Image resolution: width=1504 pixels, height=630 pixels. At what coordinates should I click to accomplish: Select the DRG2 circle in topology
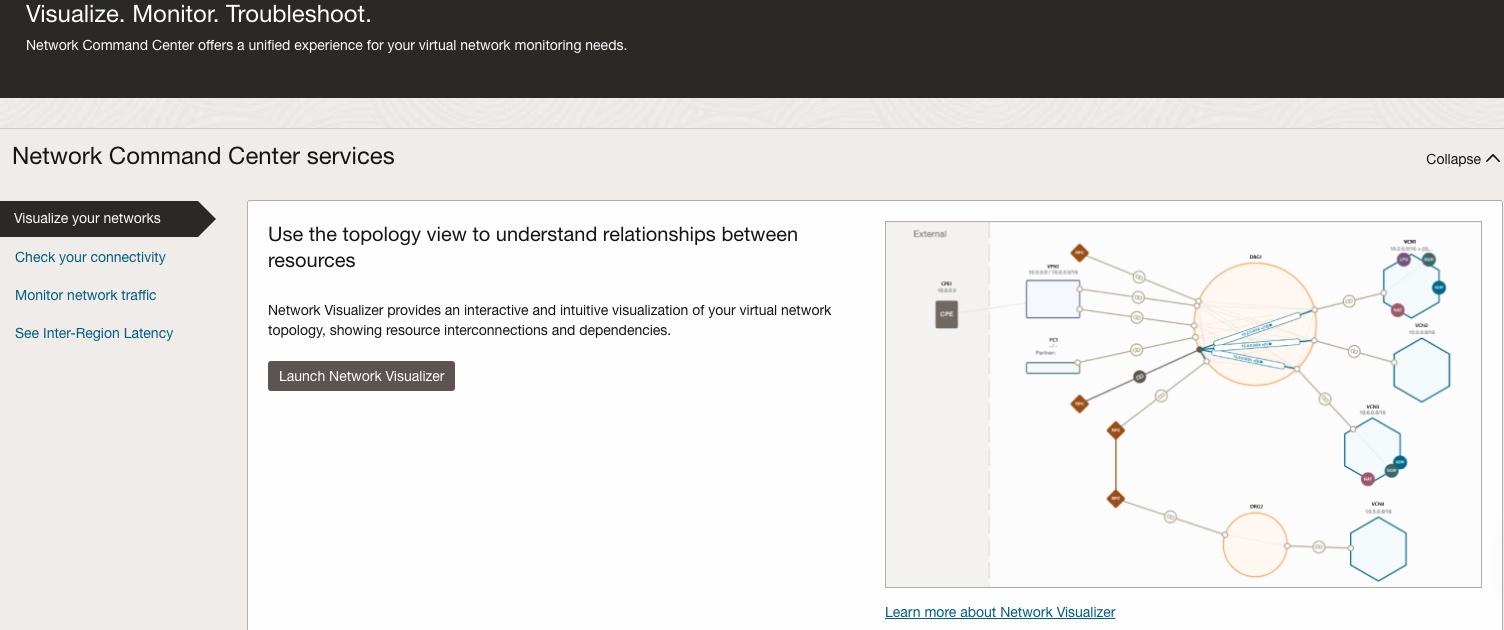(1255, 546)
